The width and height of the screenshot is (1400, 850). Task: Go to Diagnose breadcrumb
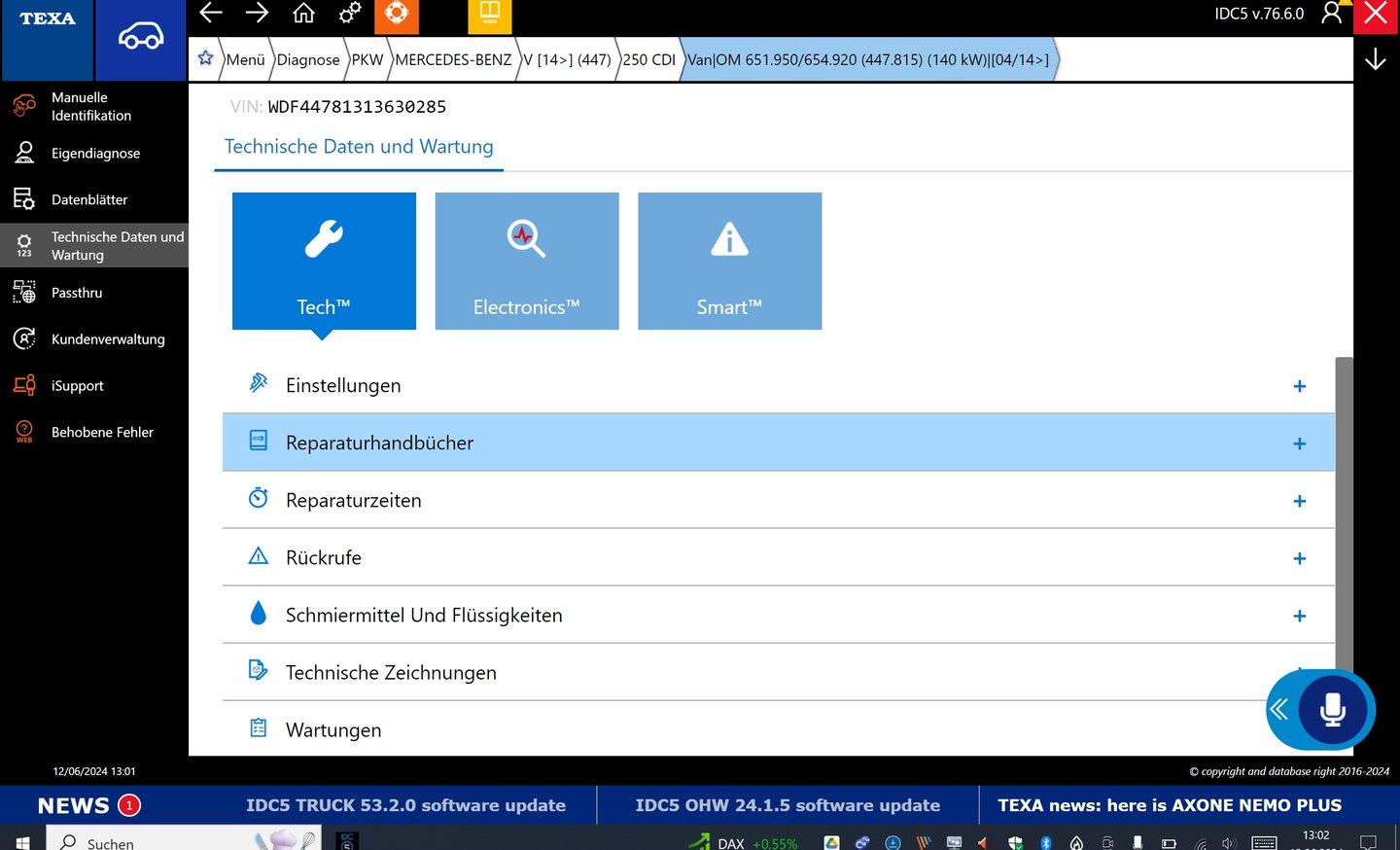(x=308, y=59)
